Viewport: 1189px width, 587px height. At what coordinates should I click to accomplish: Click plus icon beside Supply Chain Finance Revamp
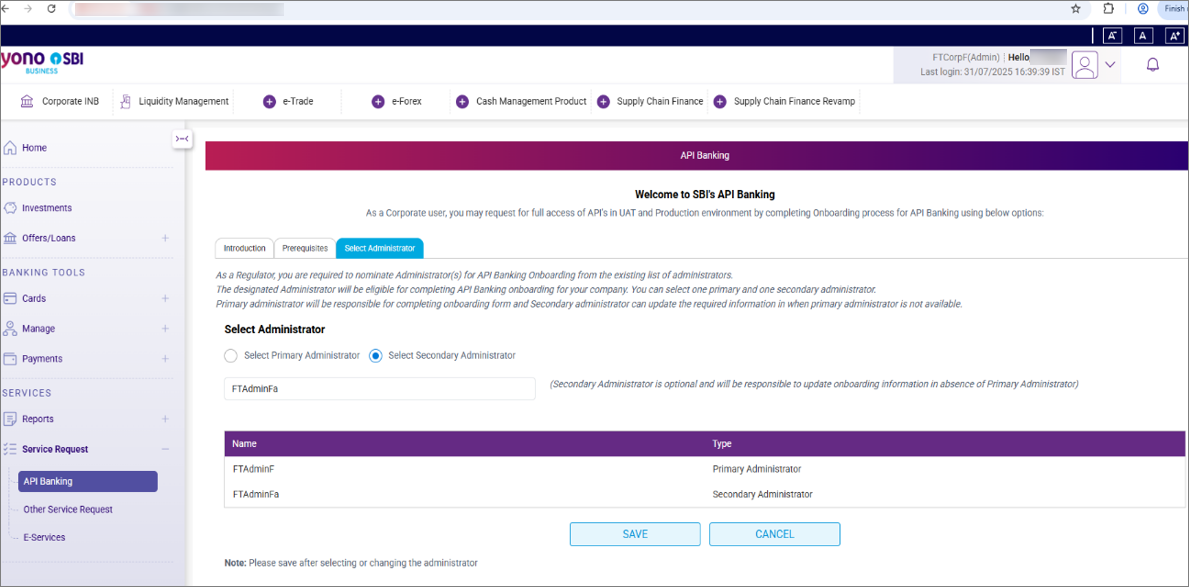pos(720,102)
